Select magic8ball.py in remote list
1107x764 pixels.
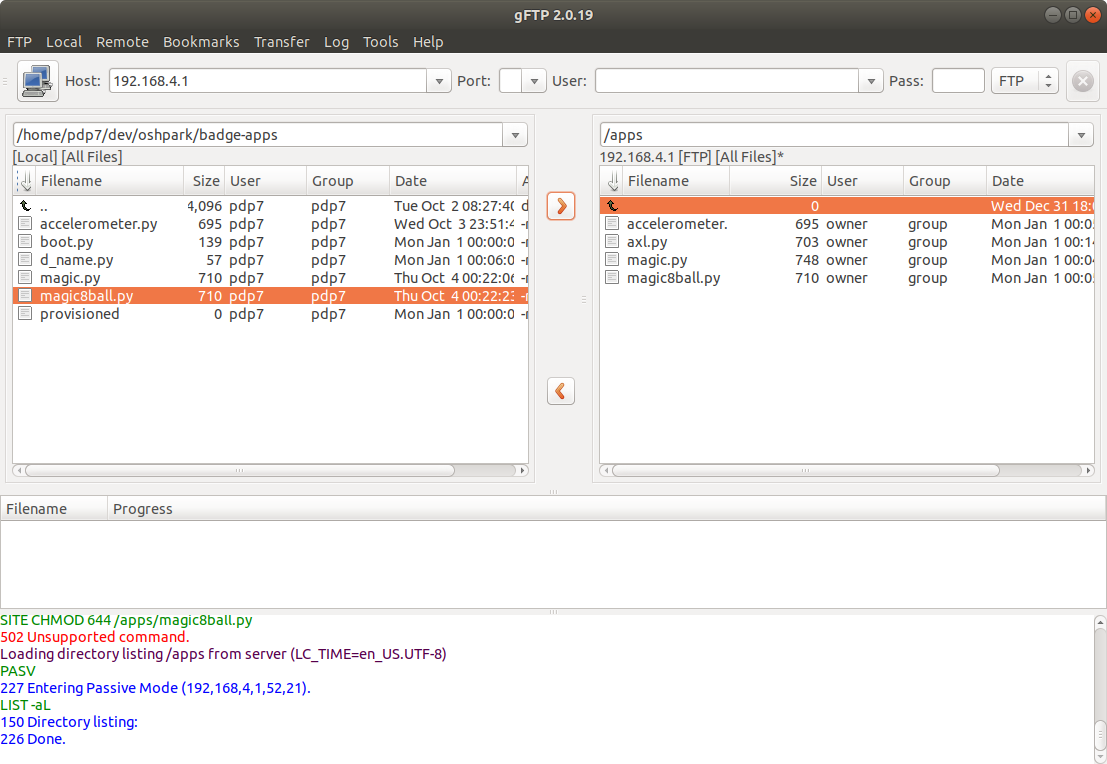tap(673, 278)
